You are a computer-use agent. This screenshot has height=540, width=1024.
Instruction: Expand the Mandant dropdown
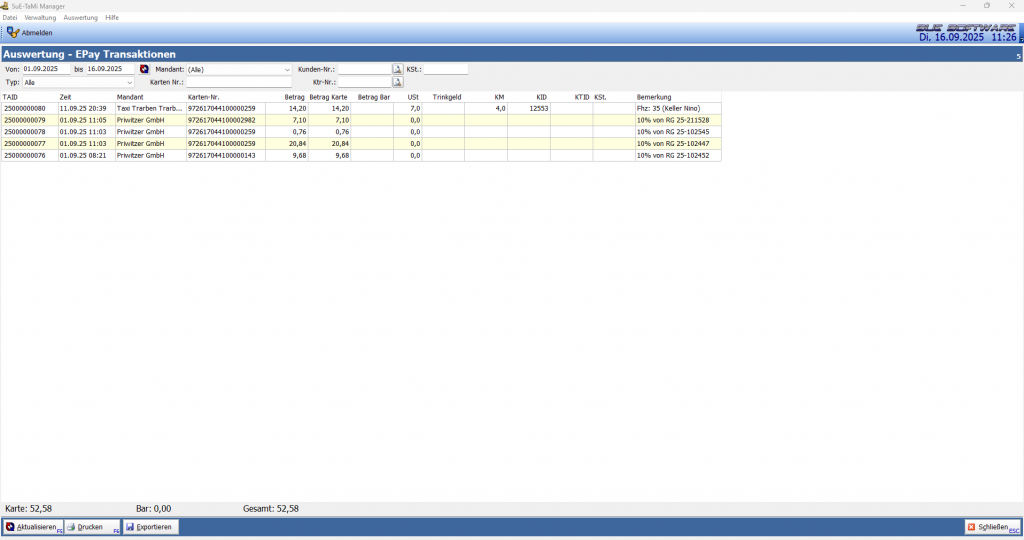(287, 70)
